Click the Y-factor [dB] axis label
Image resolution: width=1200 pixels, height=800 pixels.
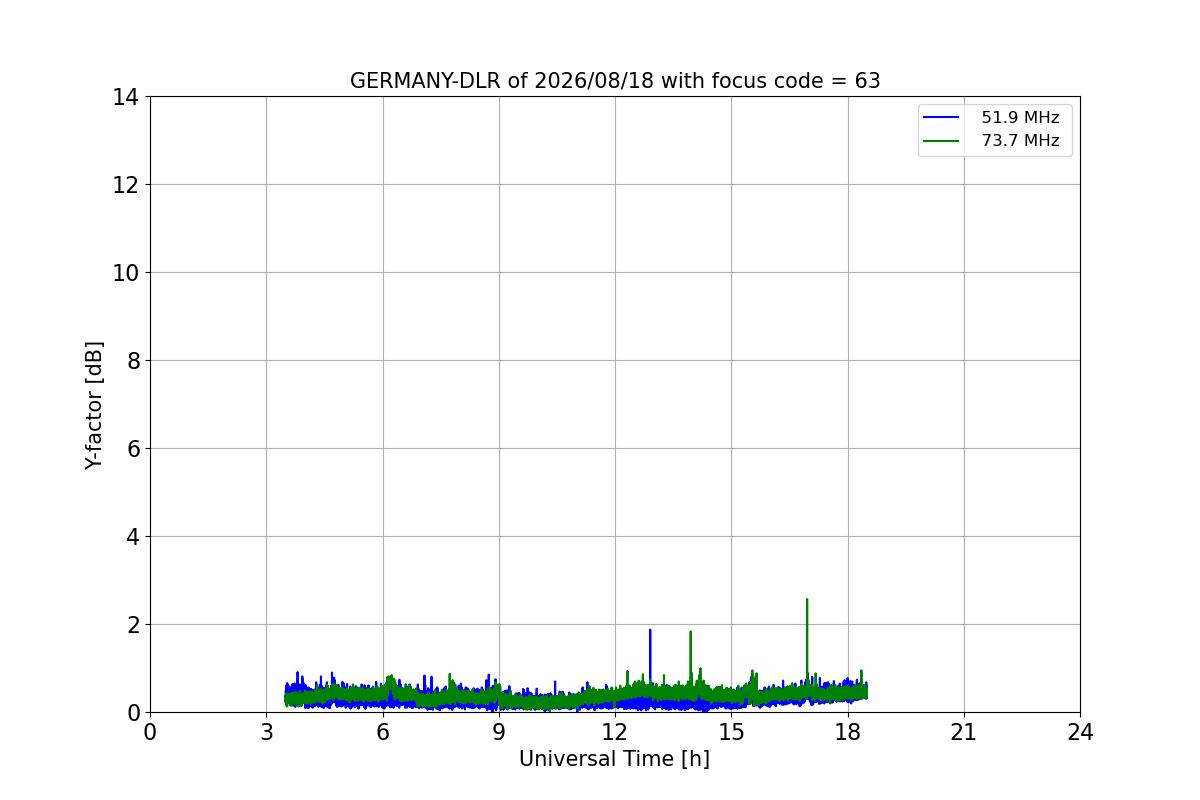click(x=94, y=405)
